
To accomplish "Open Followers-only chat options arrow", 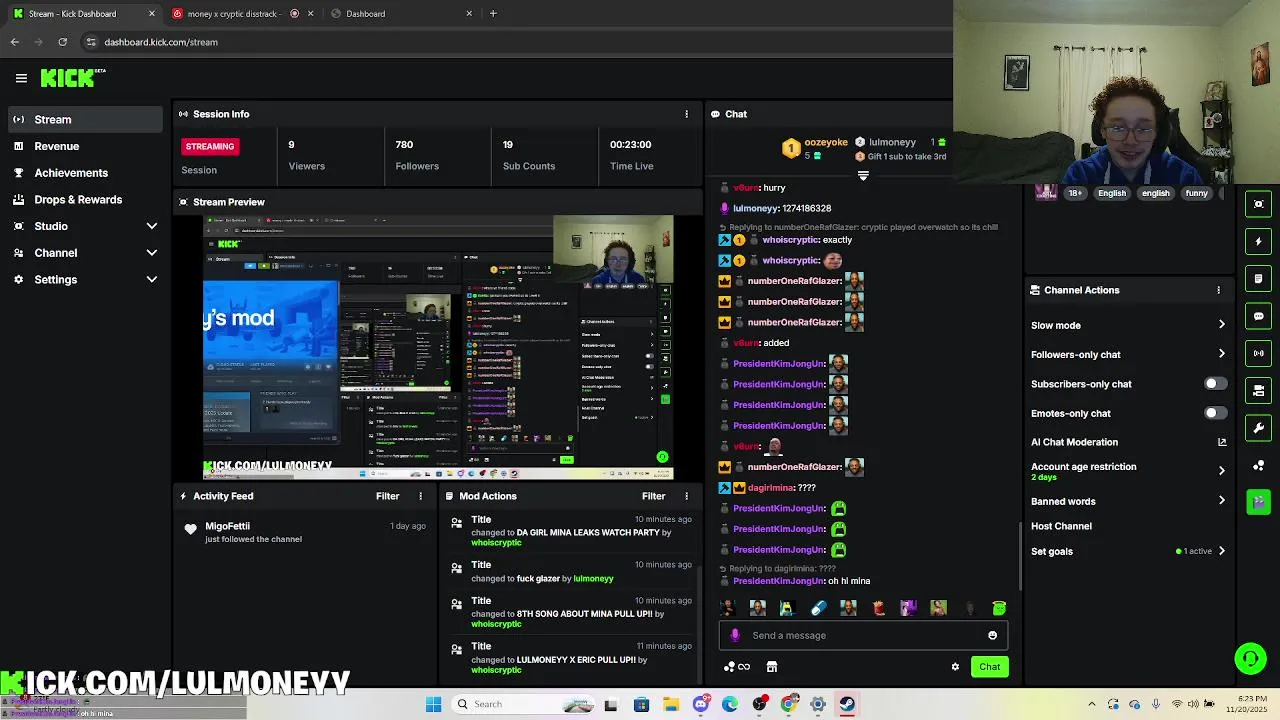I will point(1221,354).
